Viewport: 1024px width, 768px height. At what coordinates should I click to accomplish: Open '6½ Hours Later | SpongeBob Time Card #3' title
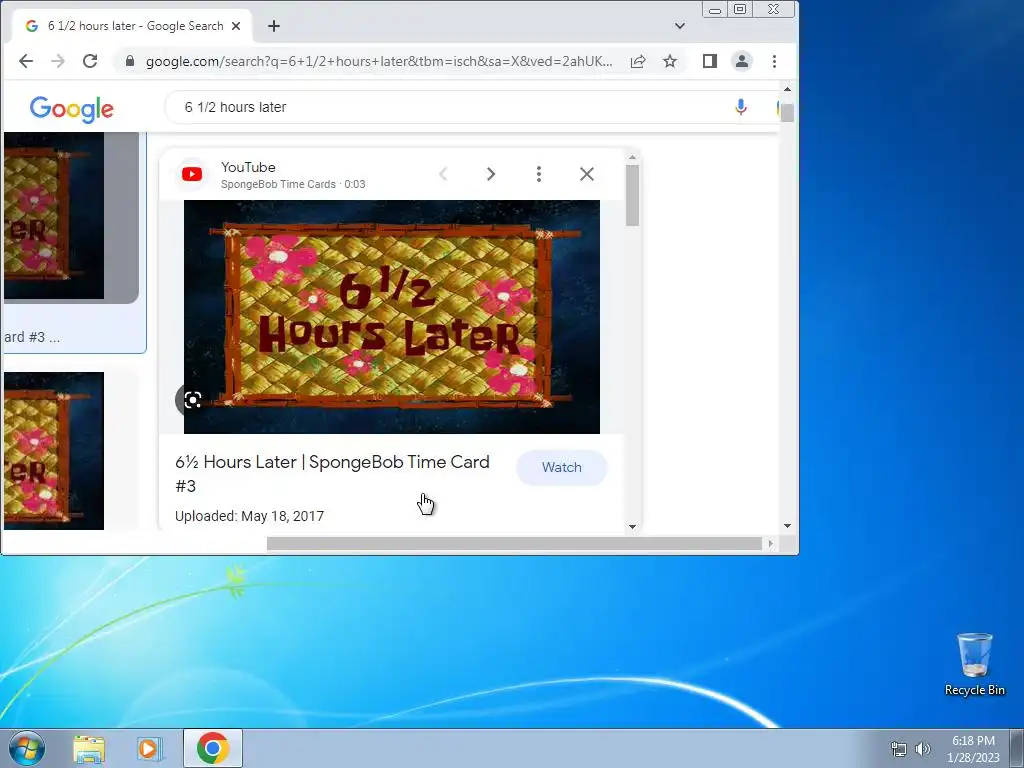click(332, 473)
